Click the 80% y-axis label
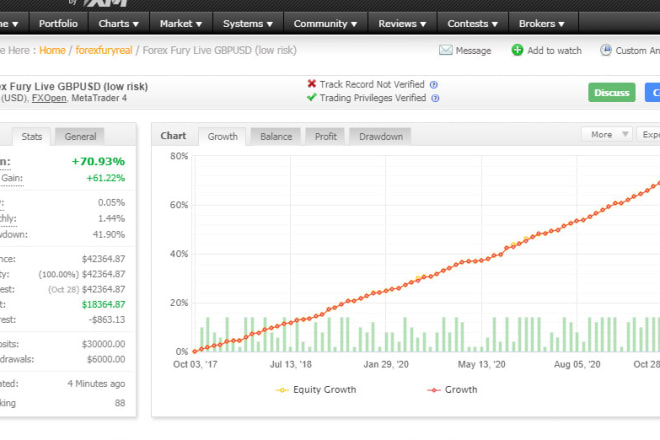The image size is (660, 440). click(179, 156)
